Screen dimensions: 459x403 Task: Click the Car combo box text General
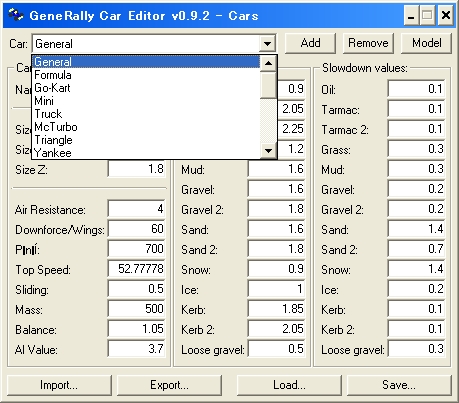pyautogui.click(x=54, y=44)
